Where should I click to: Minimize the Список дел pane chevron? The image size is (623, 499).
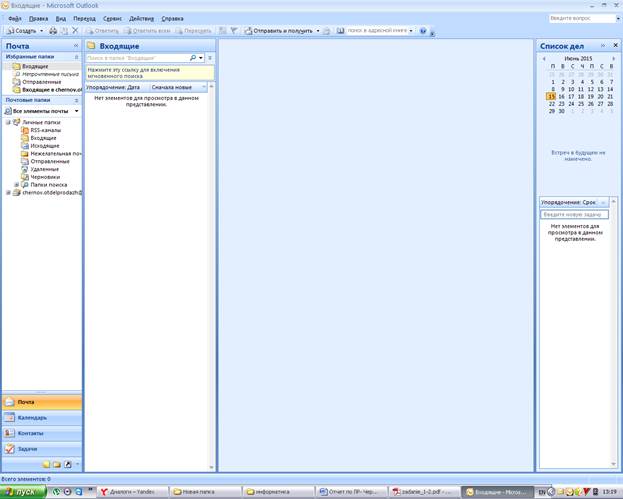[x=603, y=46]
